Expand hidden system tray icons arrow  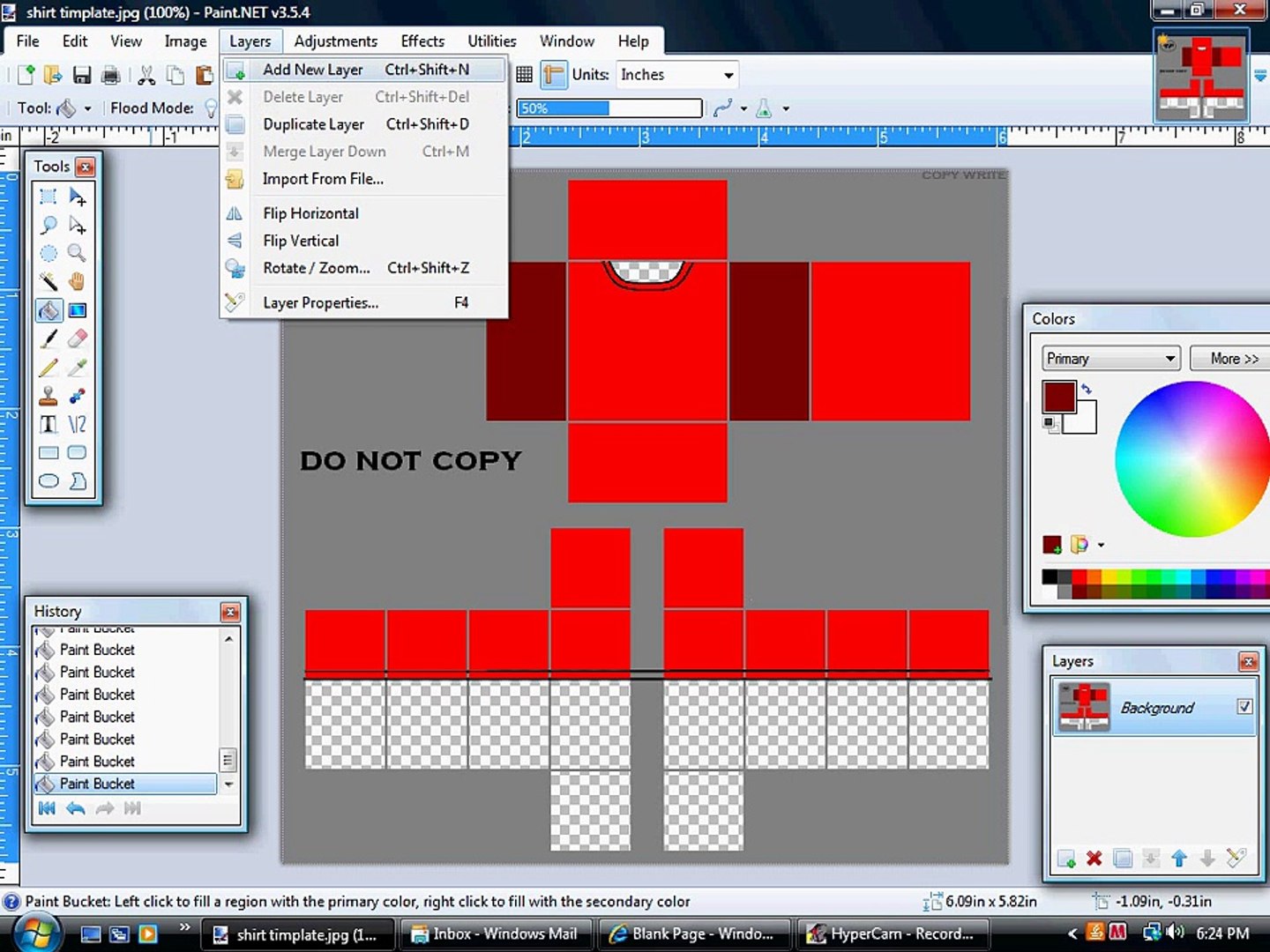tap(1072, 933)
